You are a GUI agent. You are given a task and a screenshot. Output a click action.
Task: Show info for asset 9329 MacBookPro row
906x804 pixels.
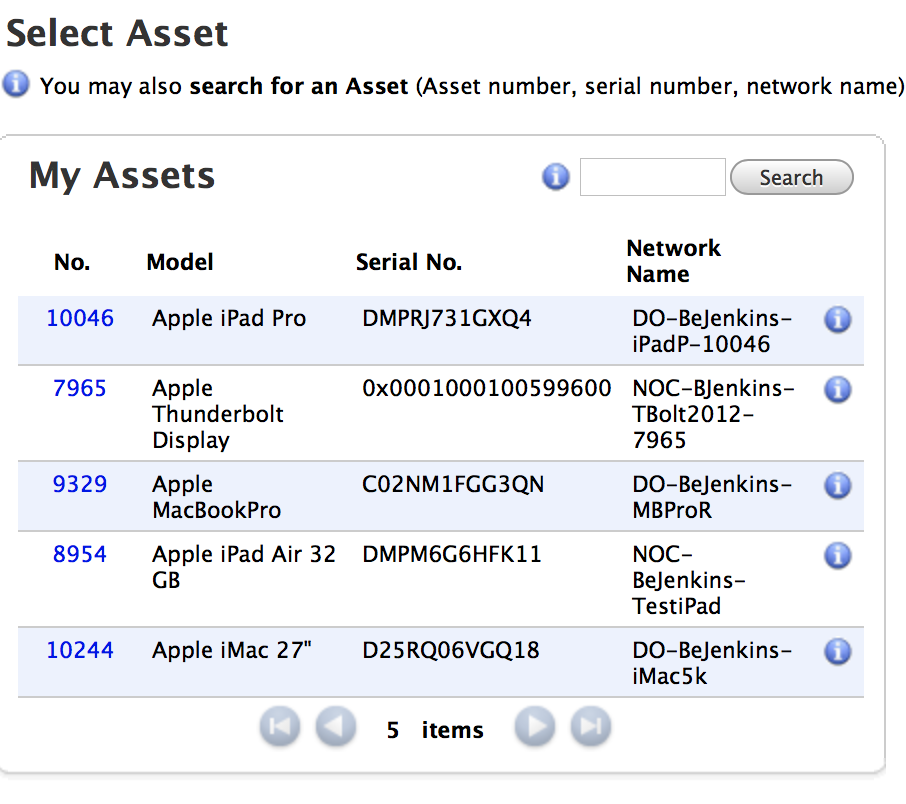(x=837, y=486)
